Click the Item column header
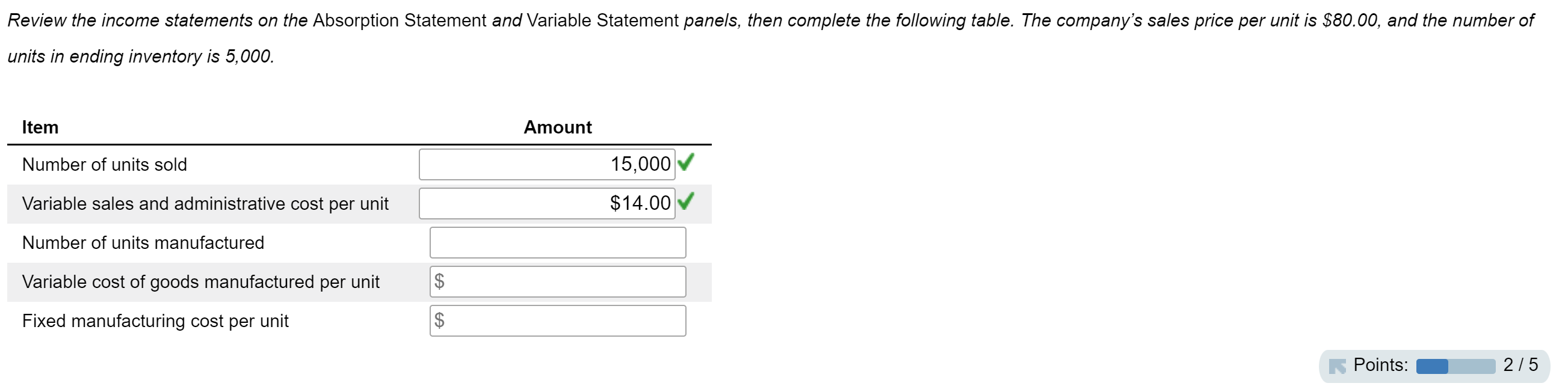The image size is (1568, 392). [x=40, y=127]
